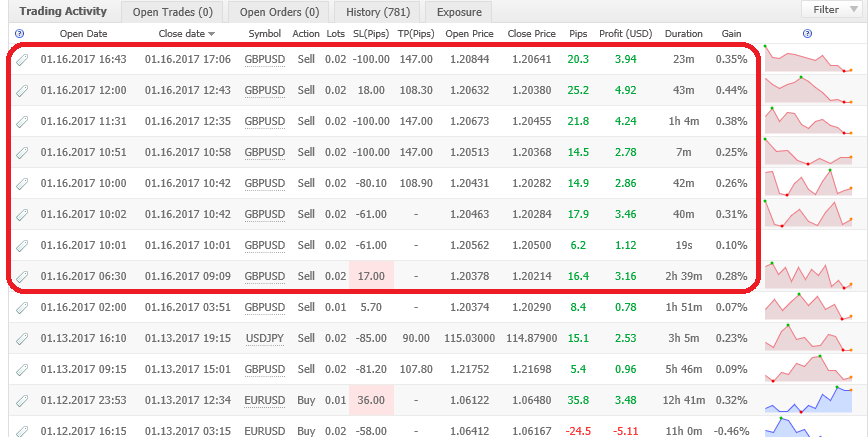Image resolution: width=868 pixels, height=437 pixels.
Task: Switch to the Open Trades (0) tab
Action: click(x=171, y=12)
